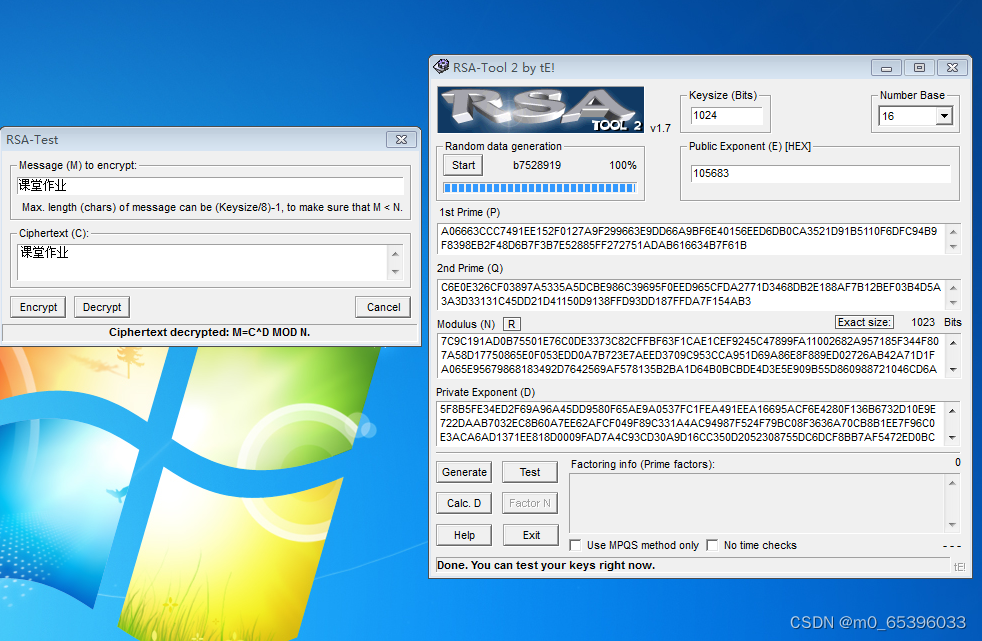Maximize the RSA-Tool 2 window

[x=919, y=68]
